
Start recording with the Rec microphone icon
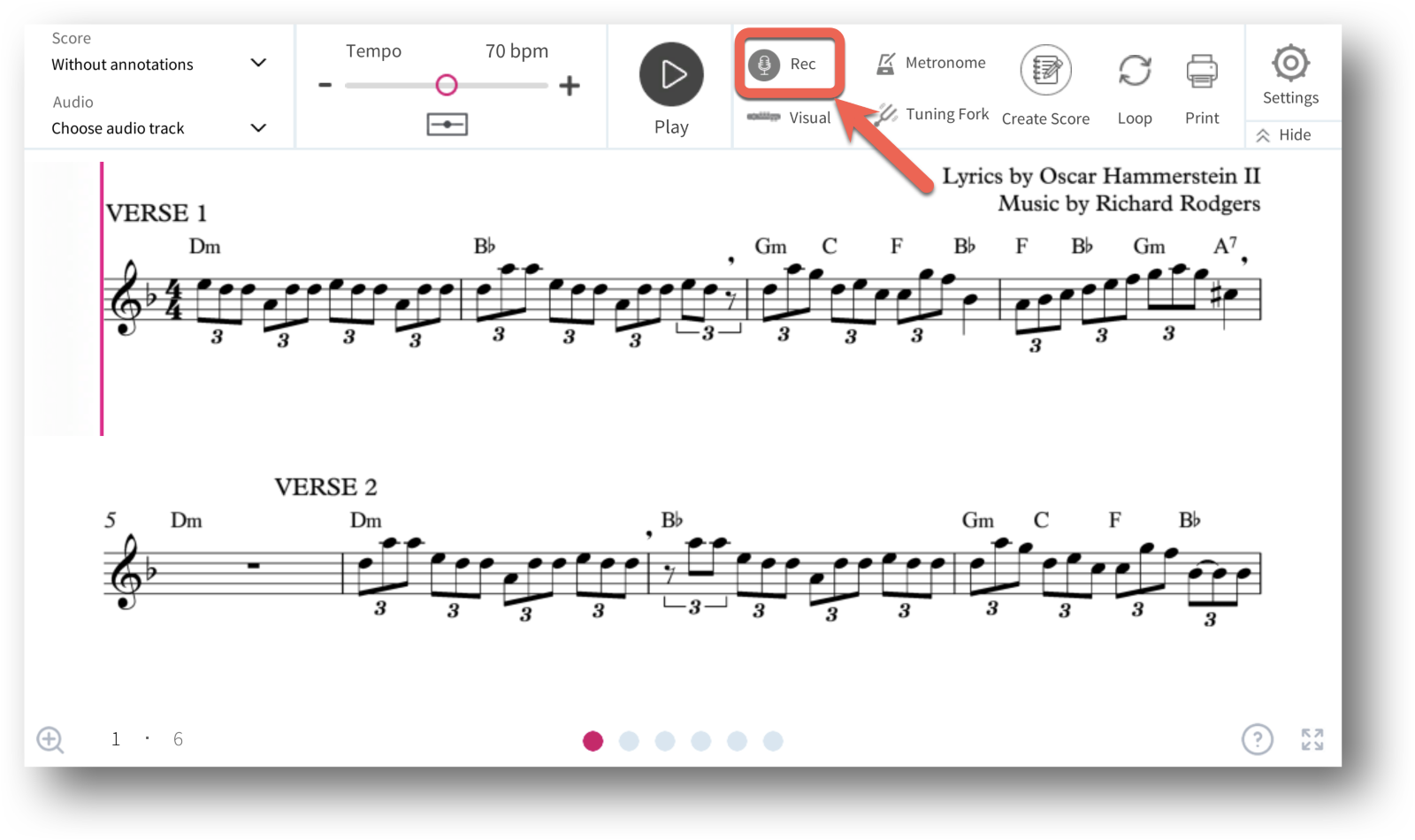point(764,65)
